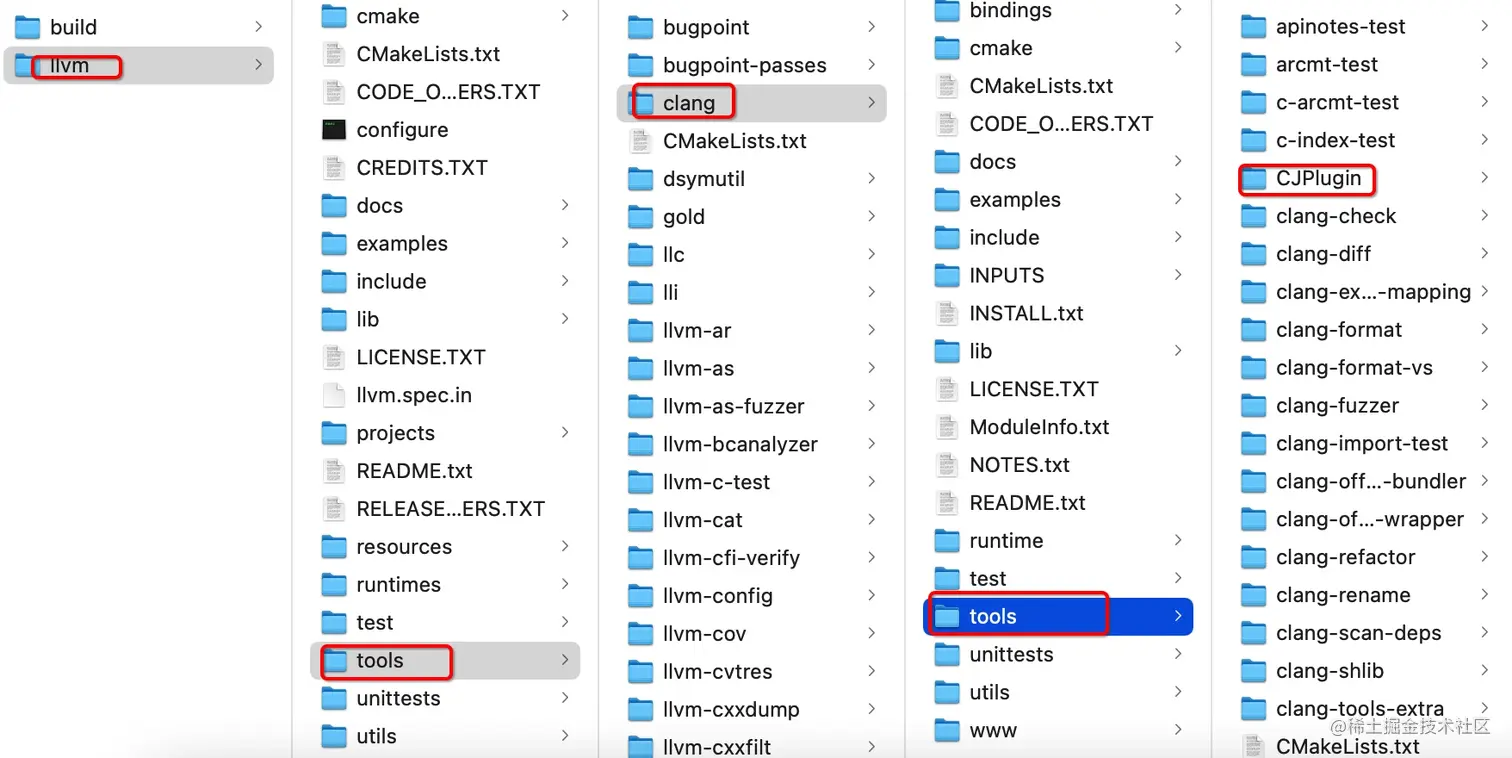Click the clang-fuzzer folder icon
The height and width of the screenshot is (758, 1512).
click(x=1253, y=406)
